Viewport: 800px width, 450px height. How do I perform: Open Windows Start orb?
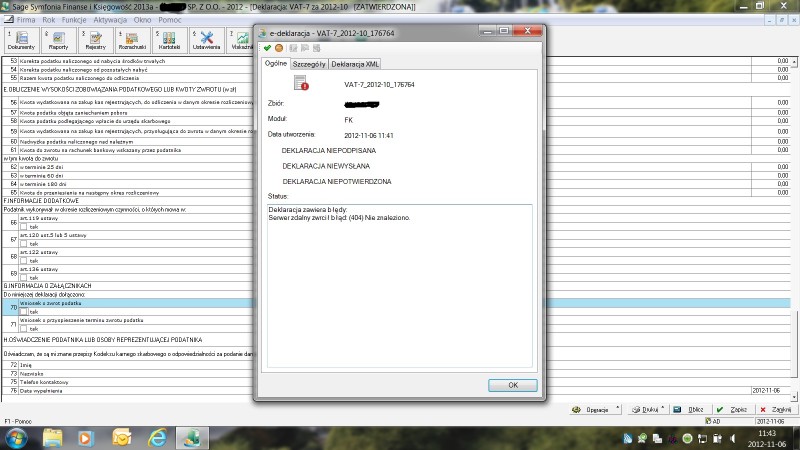pyautogui.click(x=16, y=438)
